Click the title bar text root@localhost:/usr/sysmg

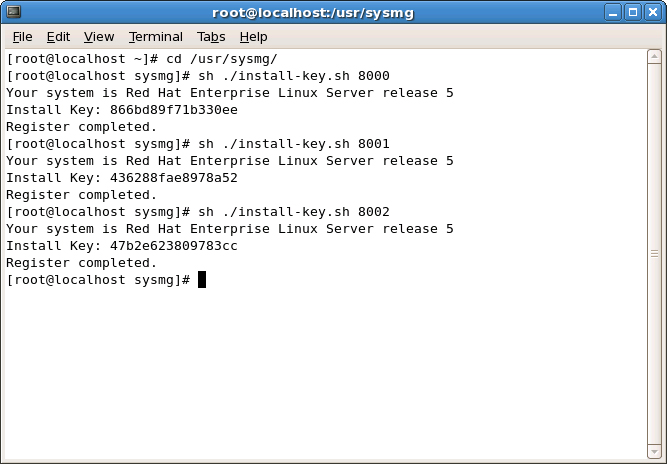pos(313,13)
